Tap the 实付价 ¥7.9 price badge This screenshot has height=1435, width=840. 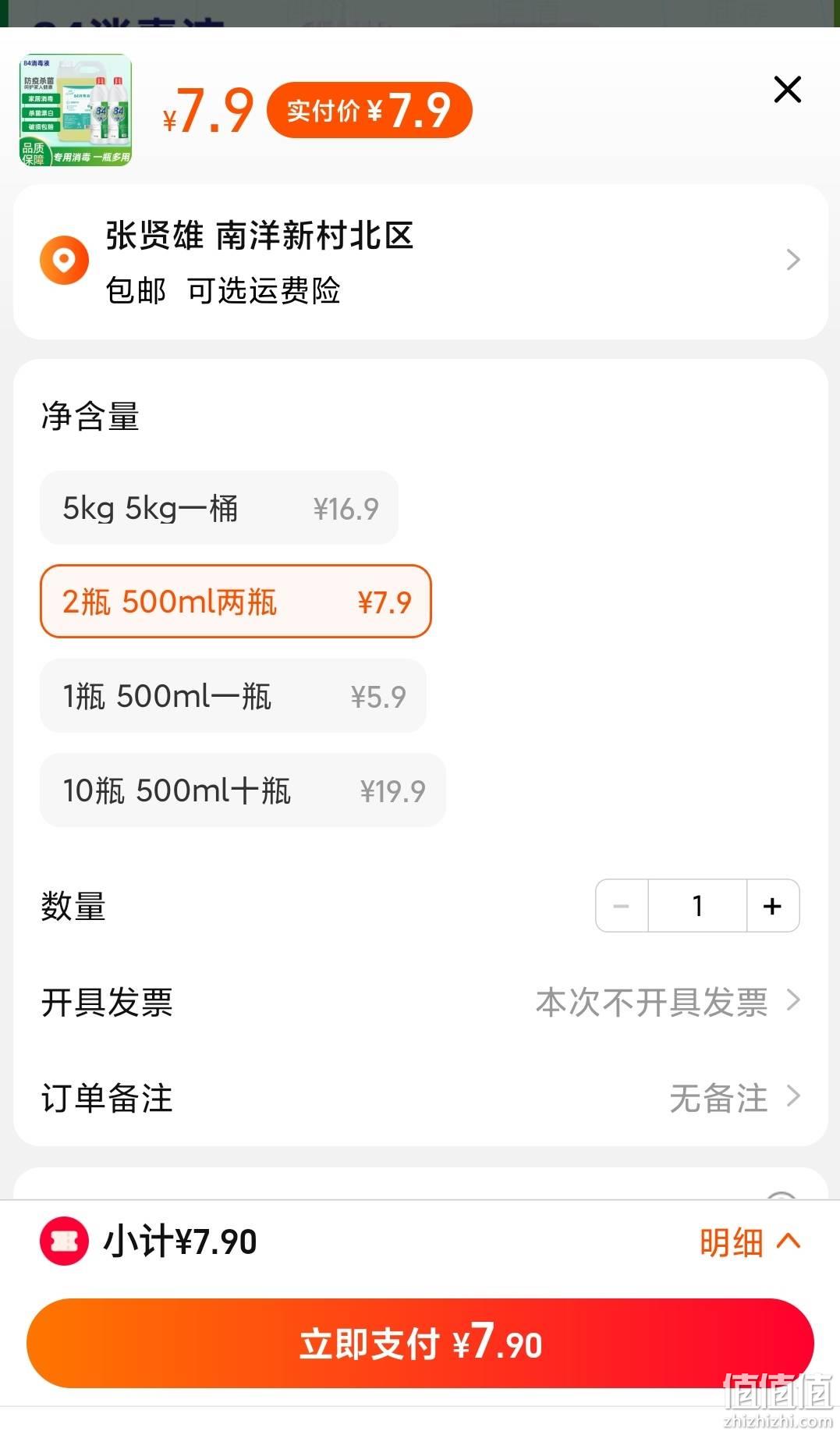(370, 110)
